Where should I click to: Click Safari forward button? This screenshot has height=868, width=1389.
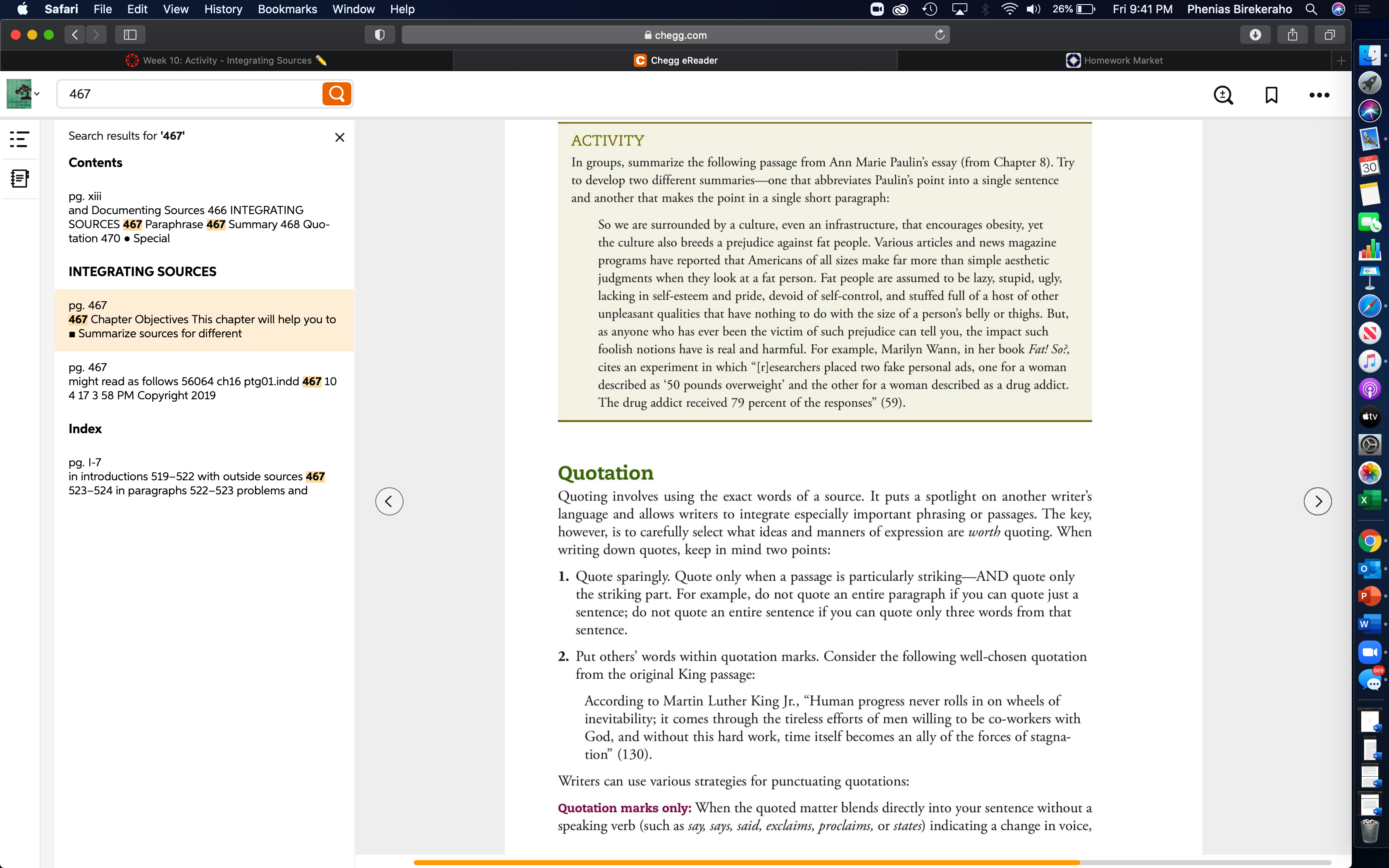point(96,34)
